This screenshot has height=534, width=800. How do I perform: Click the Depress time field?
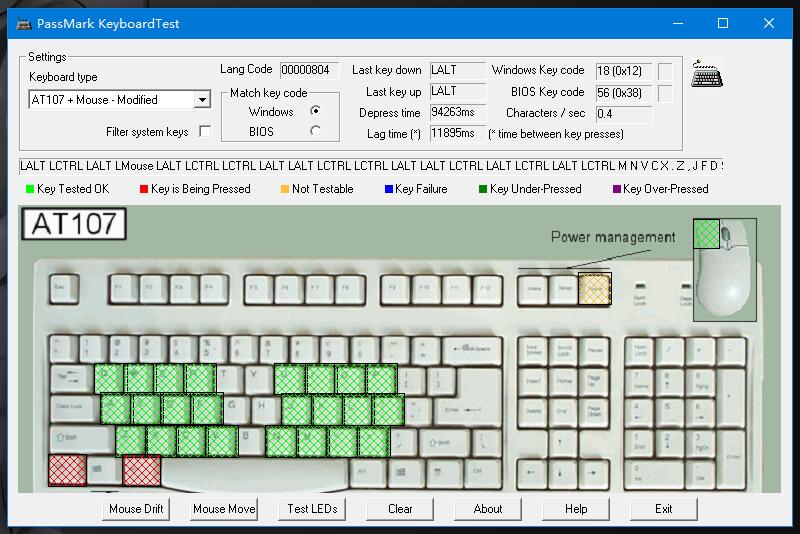pyautogui.click(x=457, y=112)
